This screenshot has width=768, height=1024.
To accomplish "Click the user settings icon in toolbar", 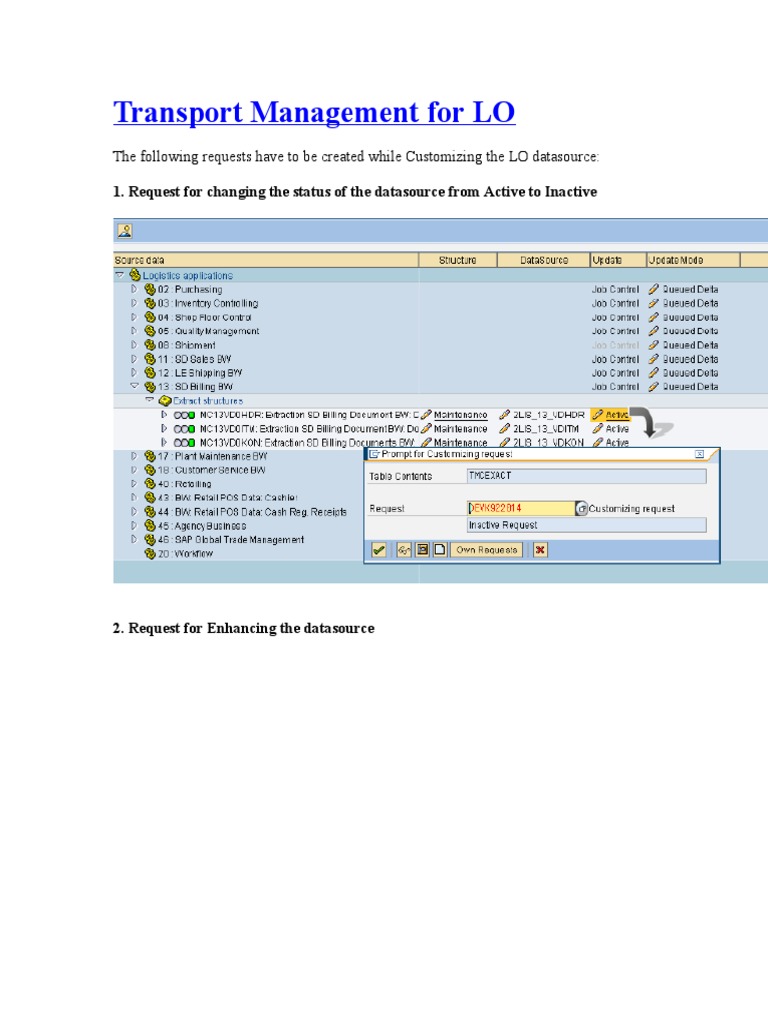I will tap(125, 231).
